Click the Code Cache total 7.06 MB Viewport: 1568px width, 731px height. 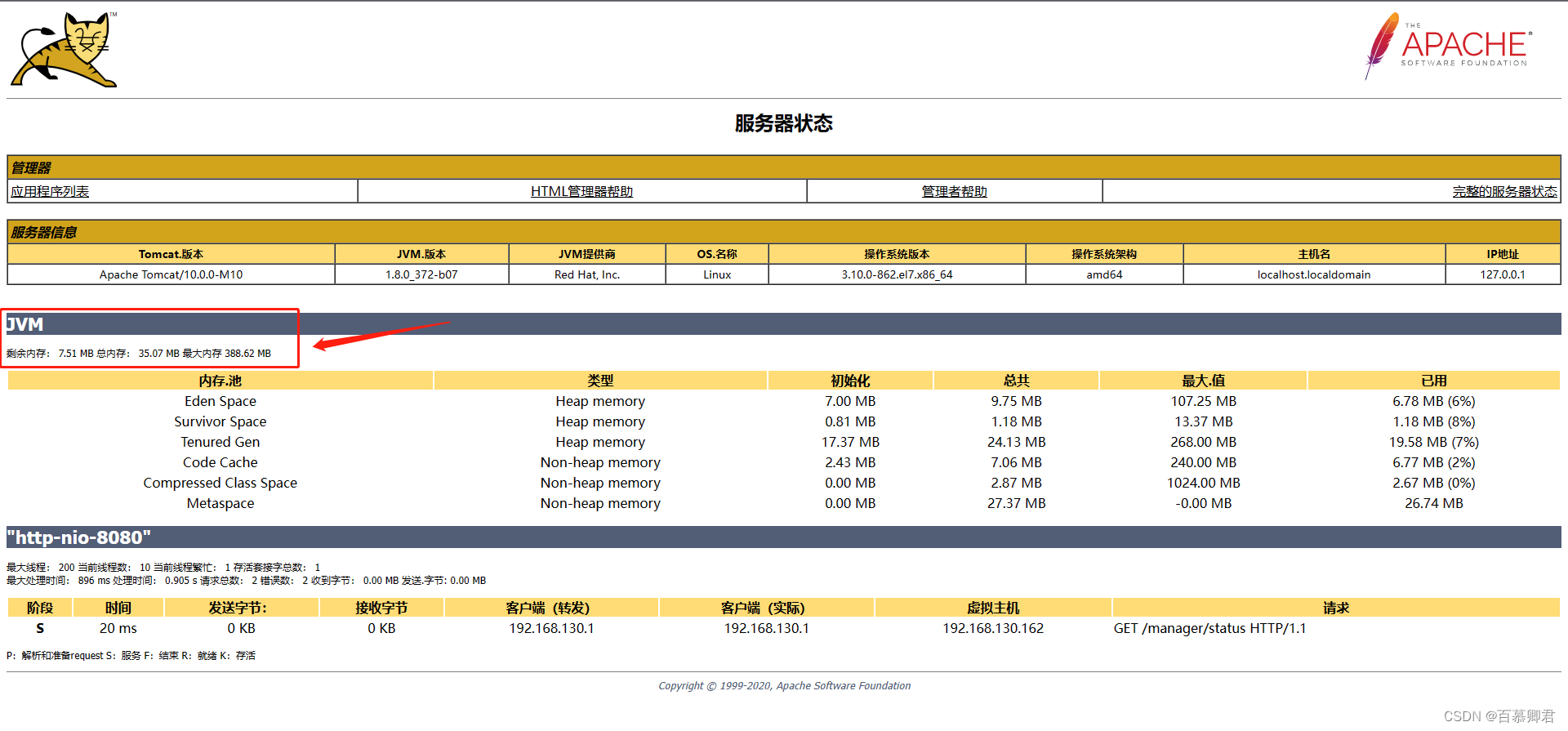[1016, 462]
